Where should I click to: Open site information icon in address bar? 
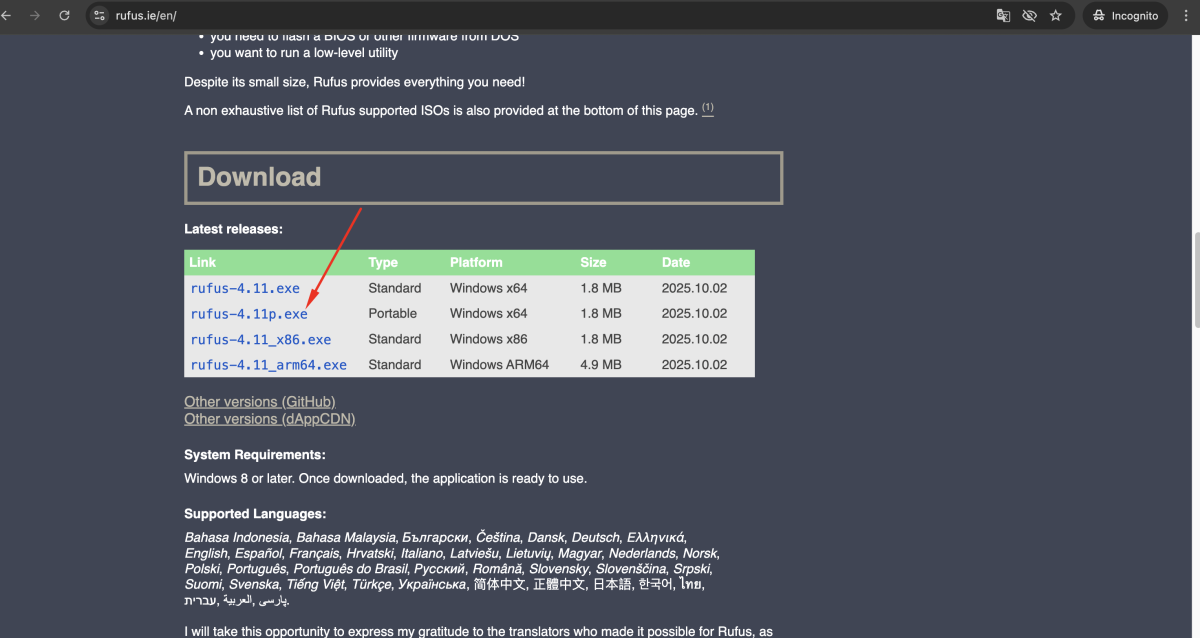click(x=99, y=16)
